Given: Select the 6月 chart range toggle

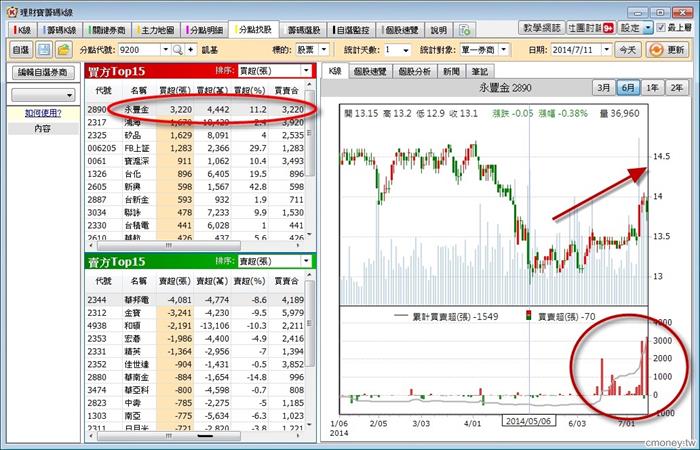Looking at the screenshot, I should pyautogui.click(x=627, y=87).
